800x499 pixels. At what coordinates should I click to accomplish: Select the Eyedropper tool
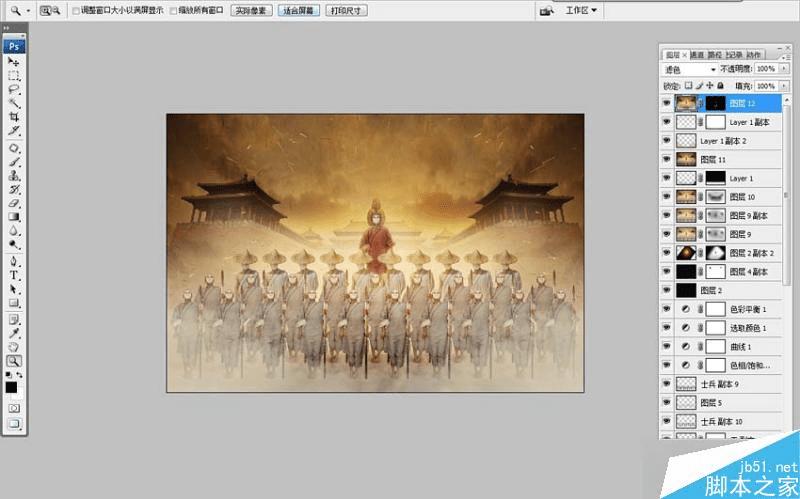[x=14, y=334]
